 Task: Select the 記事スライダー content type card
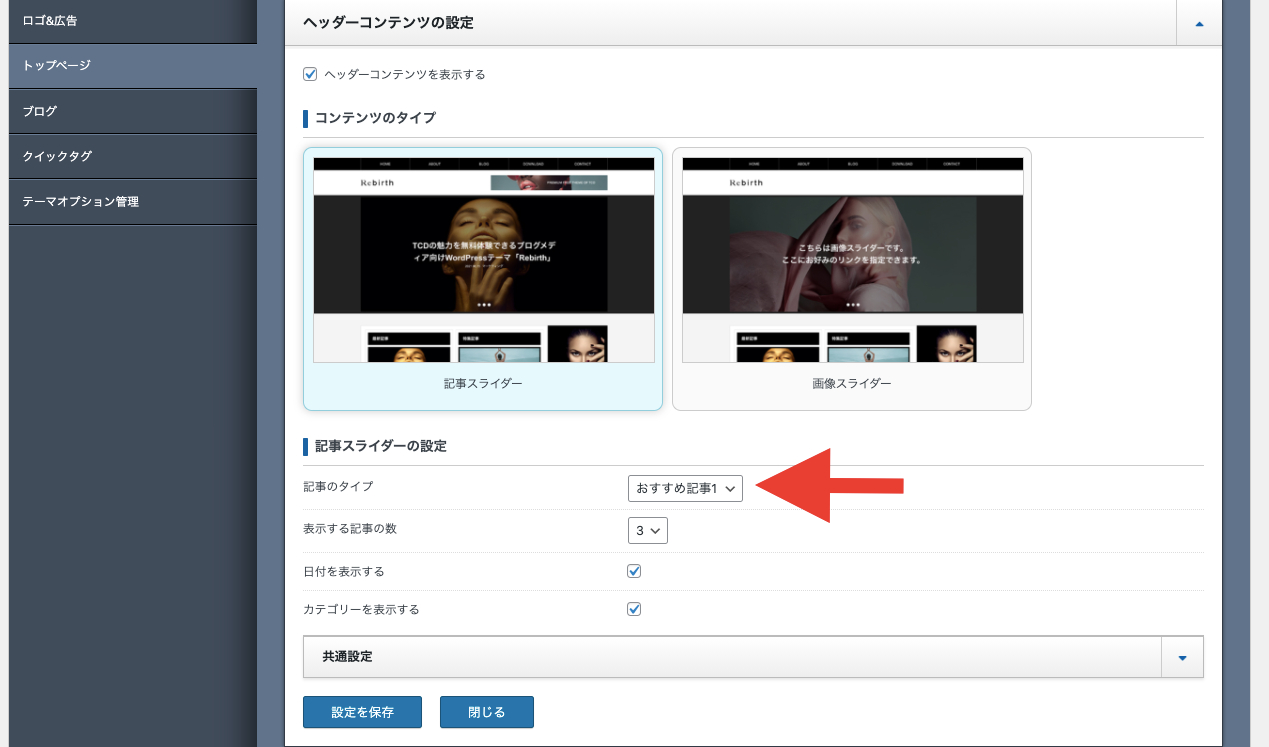(x=483, y=279)
